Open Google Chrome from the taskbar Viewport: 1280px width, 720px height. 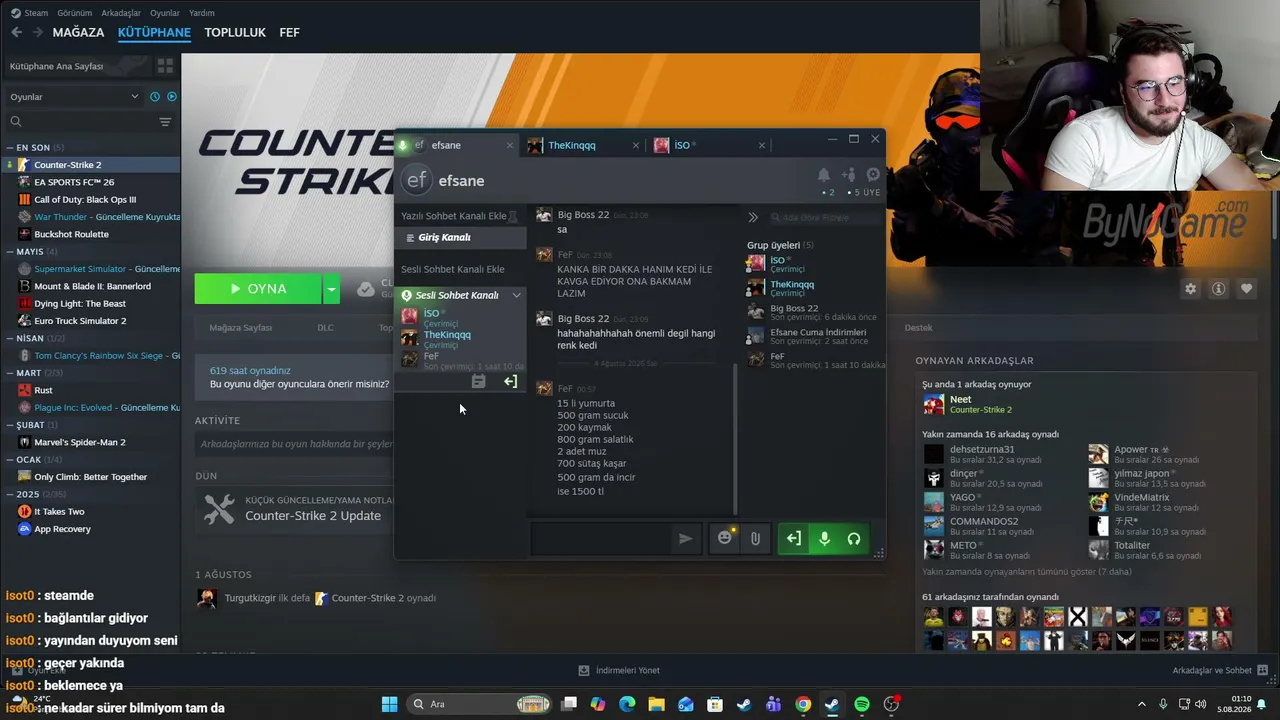[x=803, y=704]
